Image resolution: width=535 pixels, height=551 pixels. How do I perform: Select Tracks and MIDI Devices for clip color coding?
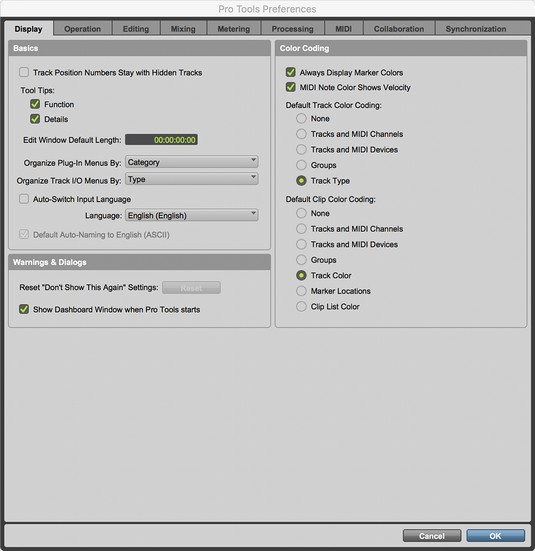(x=301, y=244)
